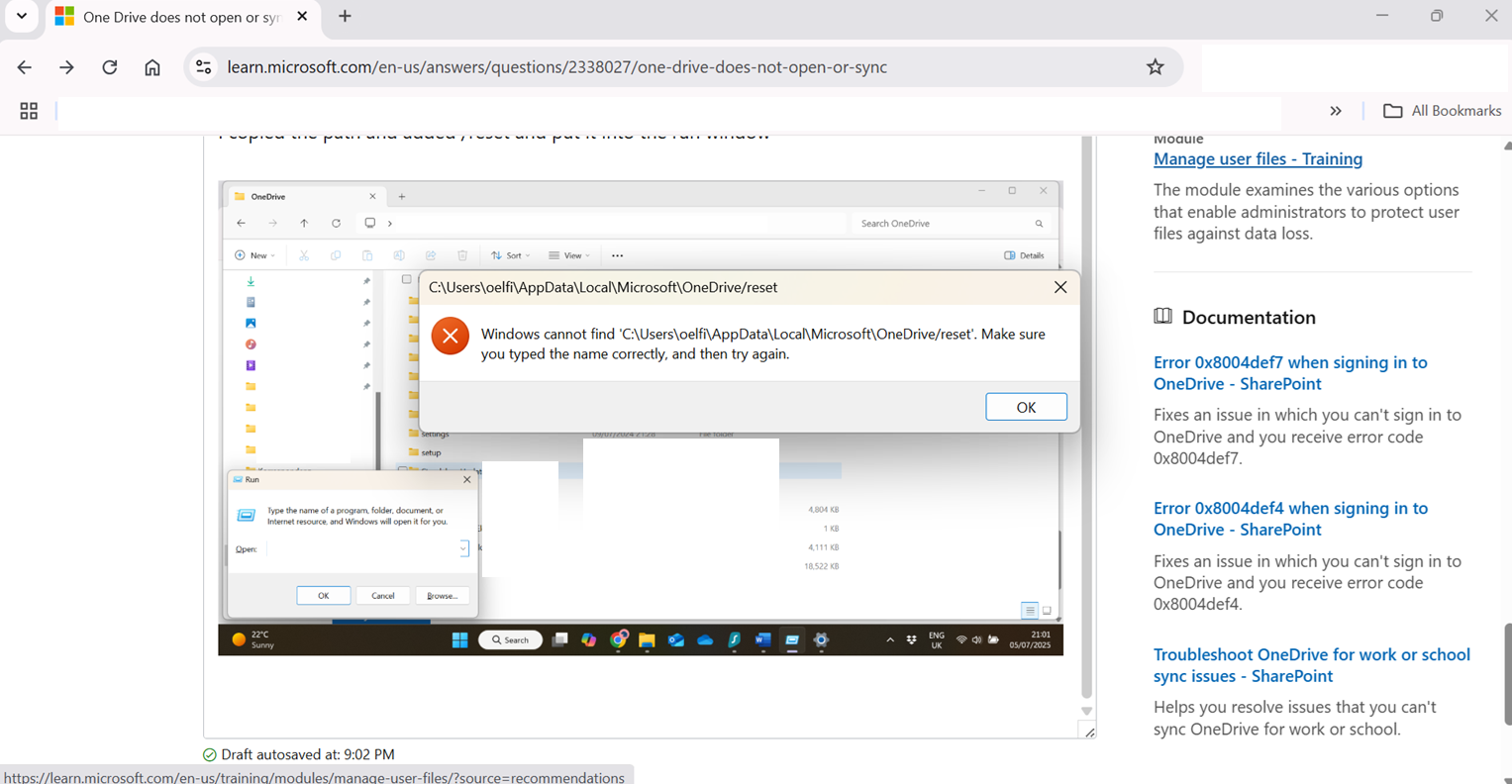Viewport: 1512px width, 784px height.
Task: Click the New button in pictured Explorer
Action: (x=254, y=255)
